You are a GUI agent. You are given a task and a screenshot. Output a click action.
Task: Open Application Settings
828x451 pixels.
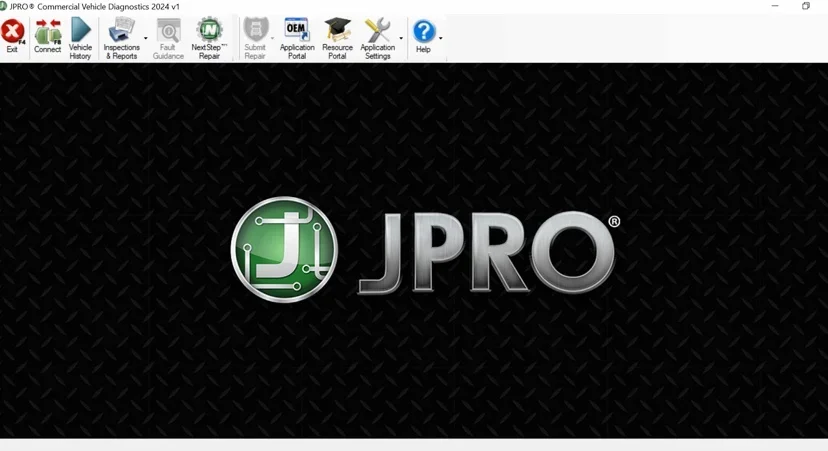(378, 37)
